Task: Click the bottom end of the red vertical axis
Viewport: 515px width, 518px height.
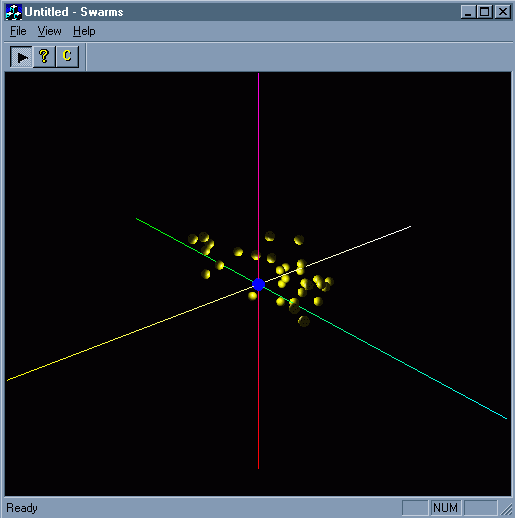Action: [258, 467]
